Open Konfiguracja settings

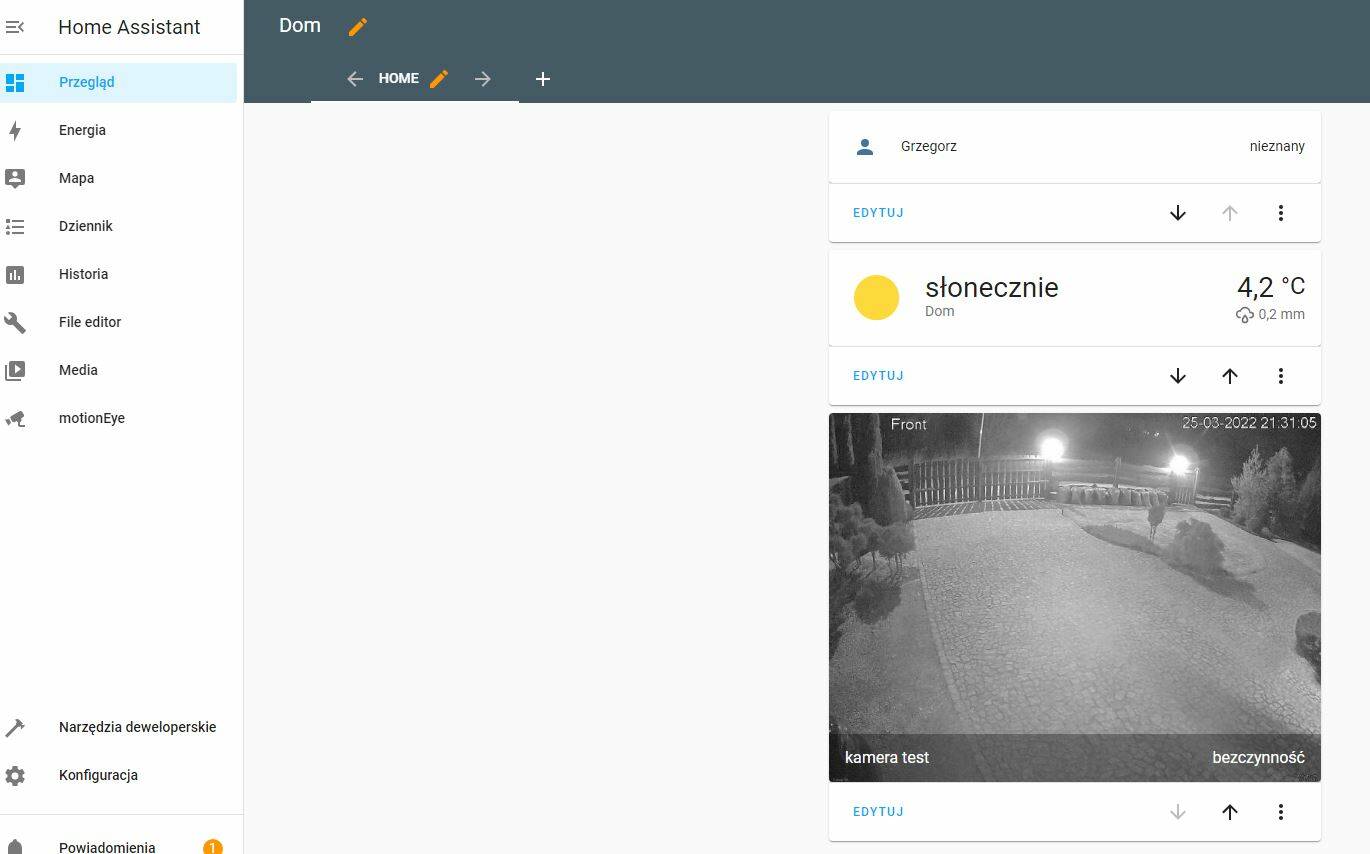[x=118, y=775]
